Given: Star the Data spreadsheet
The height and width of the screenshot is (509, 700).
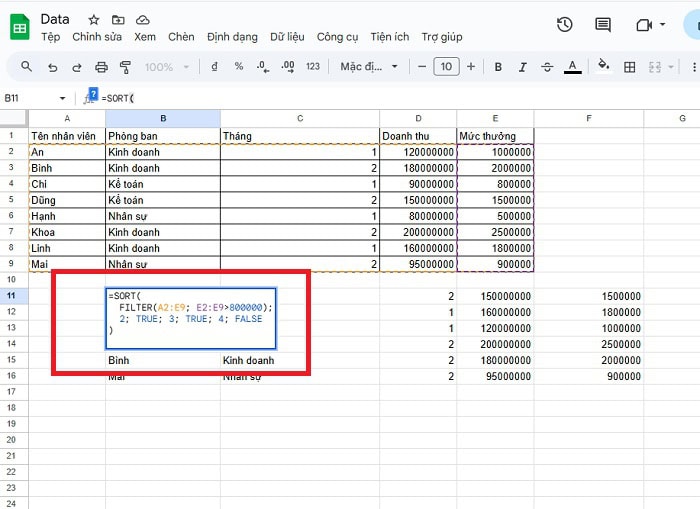Looking at the screenshot, I should pos(94,20).
